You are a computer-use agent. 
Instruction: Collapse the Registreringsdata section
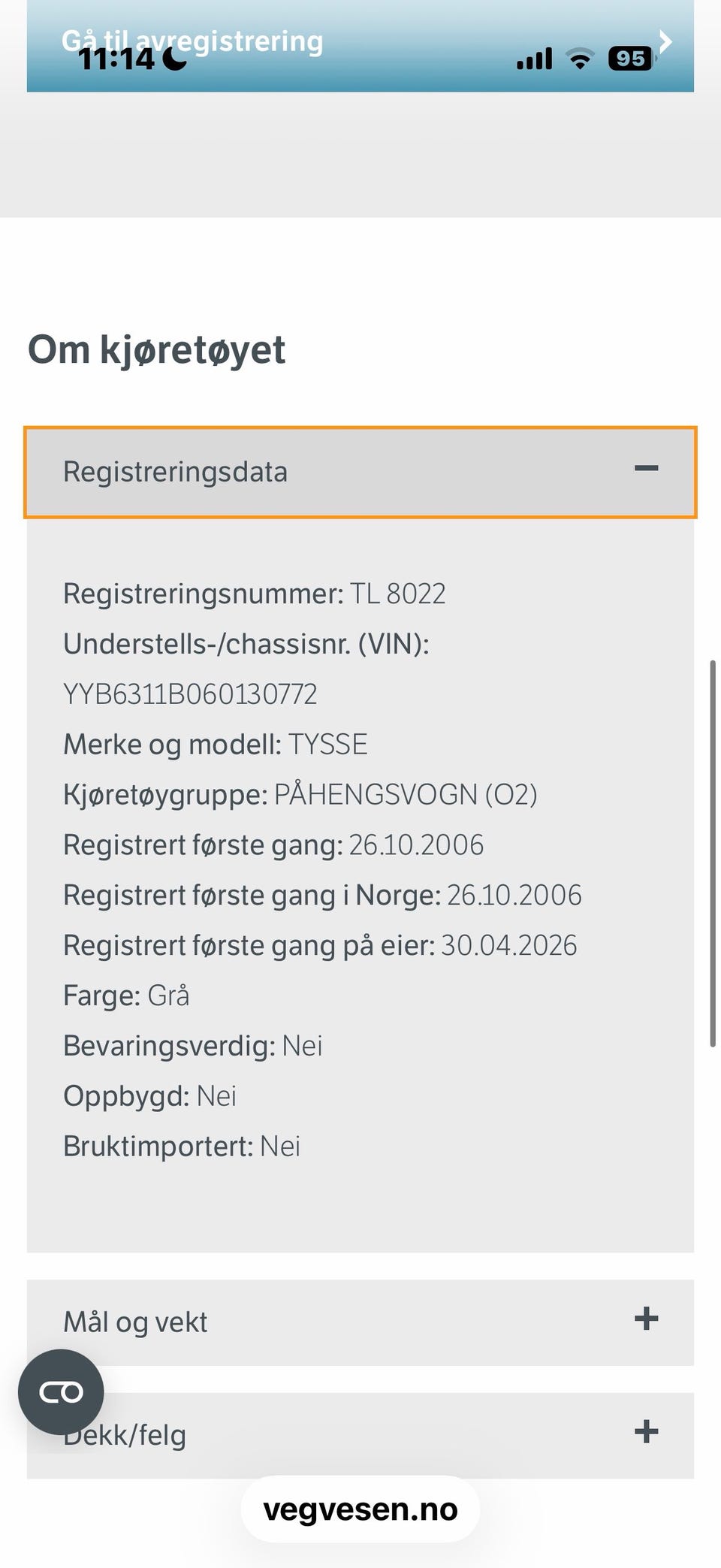360,472
